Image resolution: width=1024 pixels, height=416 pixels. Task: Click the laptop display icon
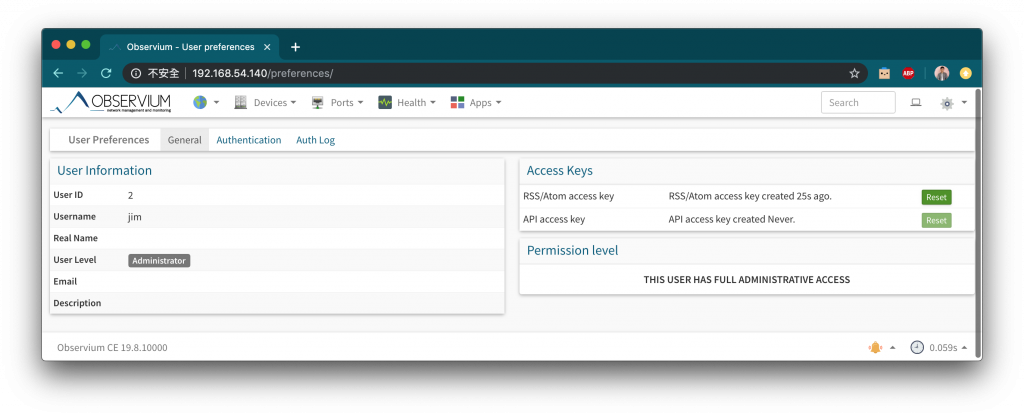coord(916,103)
